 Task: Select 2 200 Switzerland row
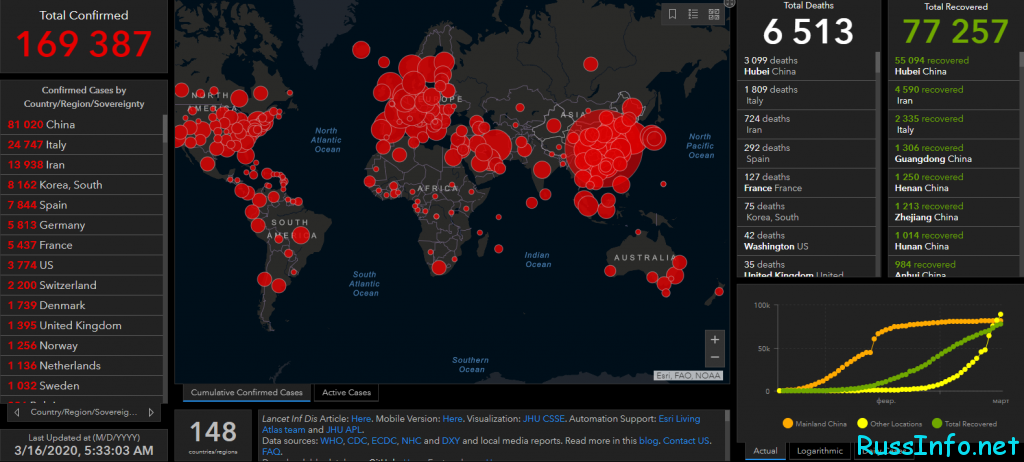coord(82,286)
